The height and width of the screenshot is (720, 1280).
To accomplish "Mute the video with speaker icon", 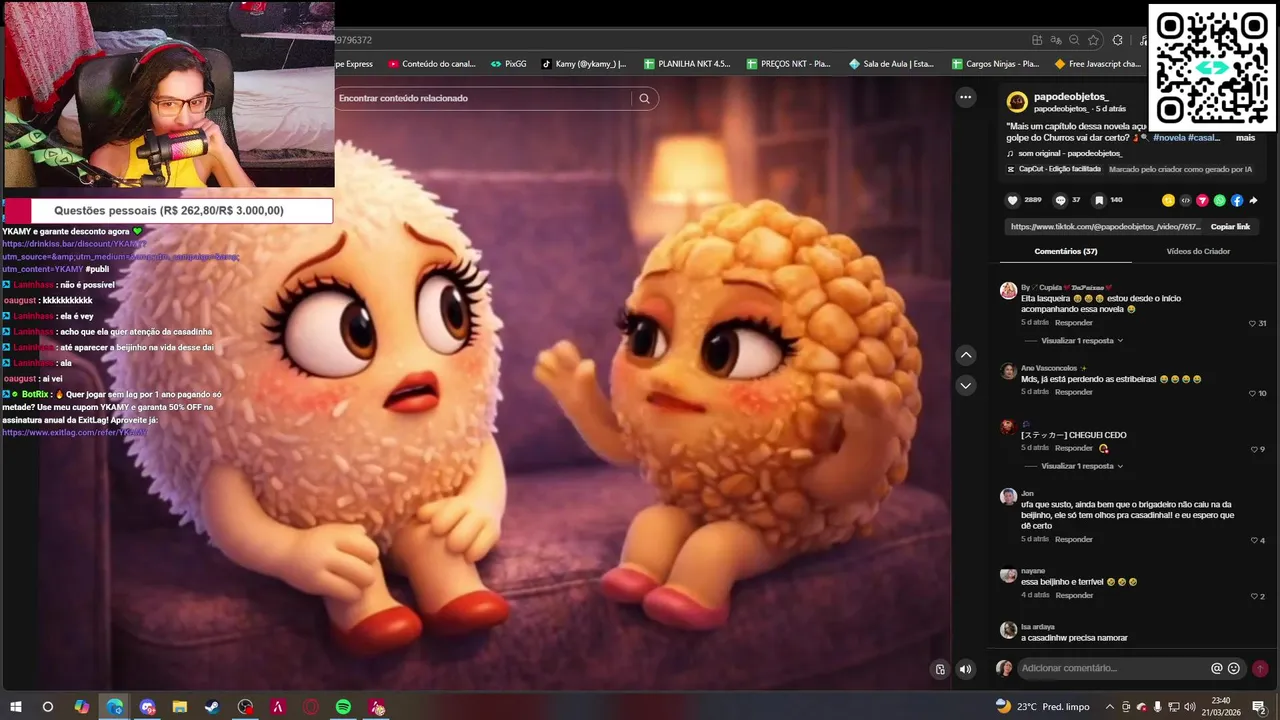I will (x=965, y=669).
